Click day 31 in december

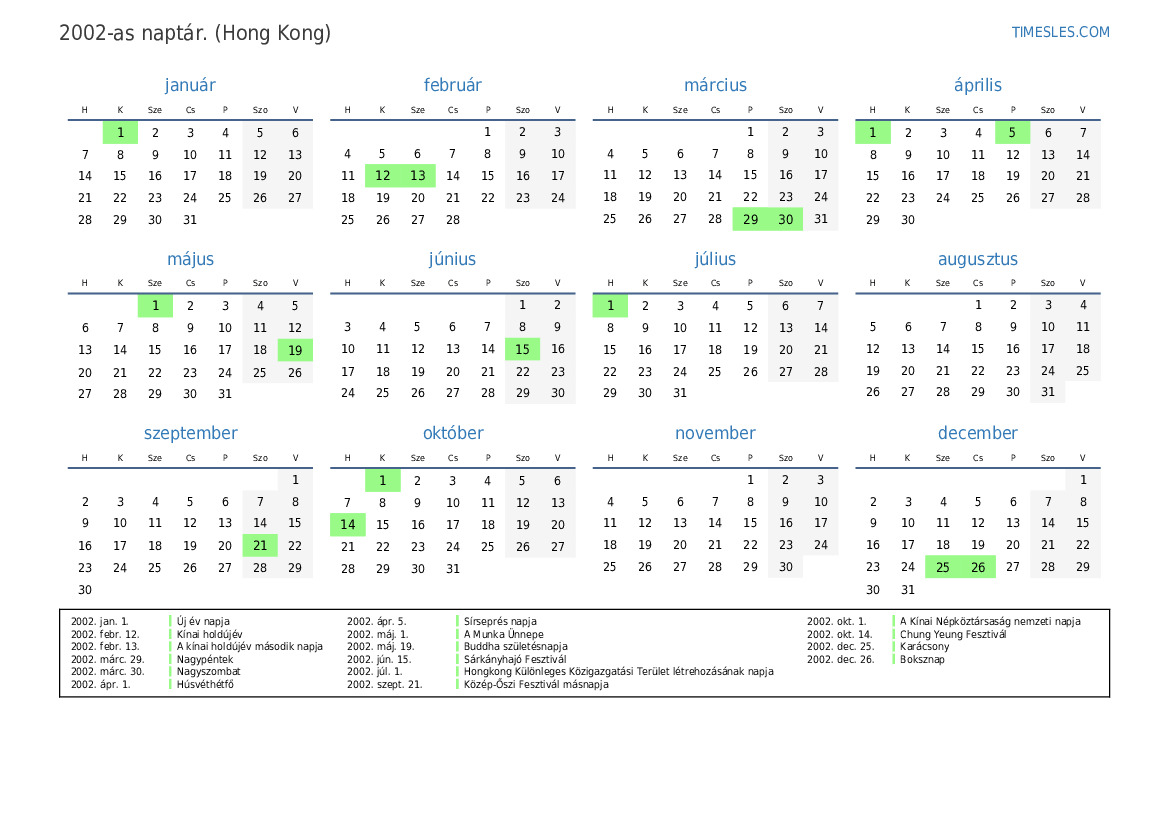(907, 590)
